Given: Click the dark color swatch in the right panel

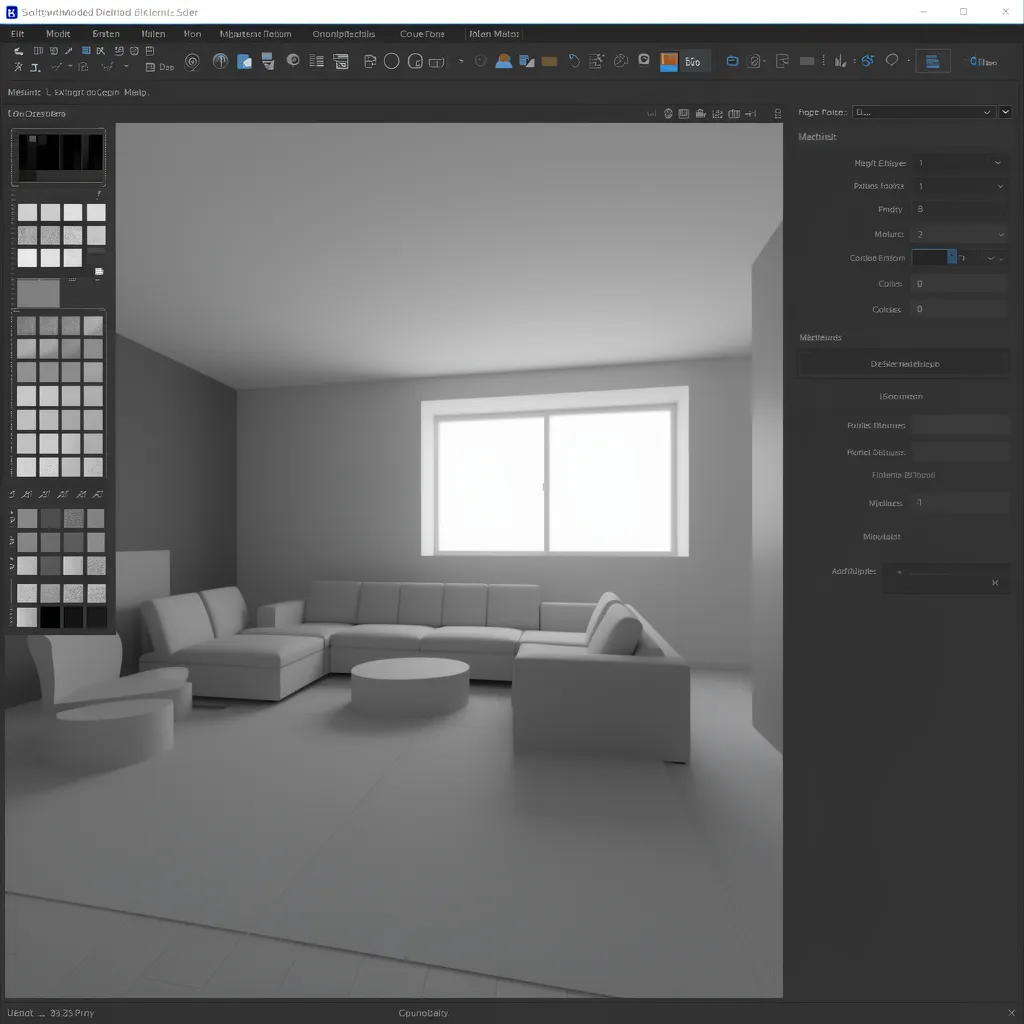Looking at the screenshot, I should (x=932, y=257).
